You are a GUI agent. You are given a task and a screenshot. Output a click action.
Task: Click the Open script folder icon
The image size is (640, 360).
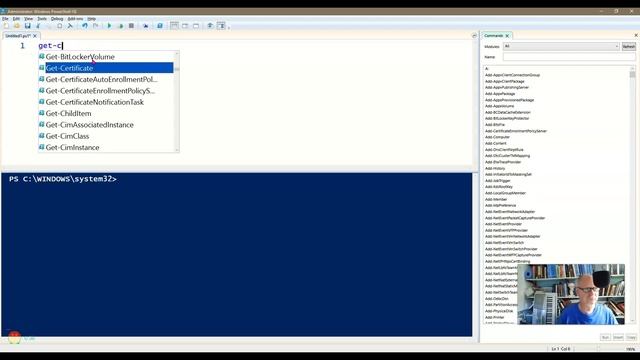point(17,26)
